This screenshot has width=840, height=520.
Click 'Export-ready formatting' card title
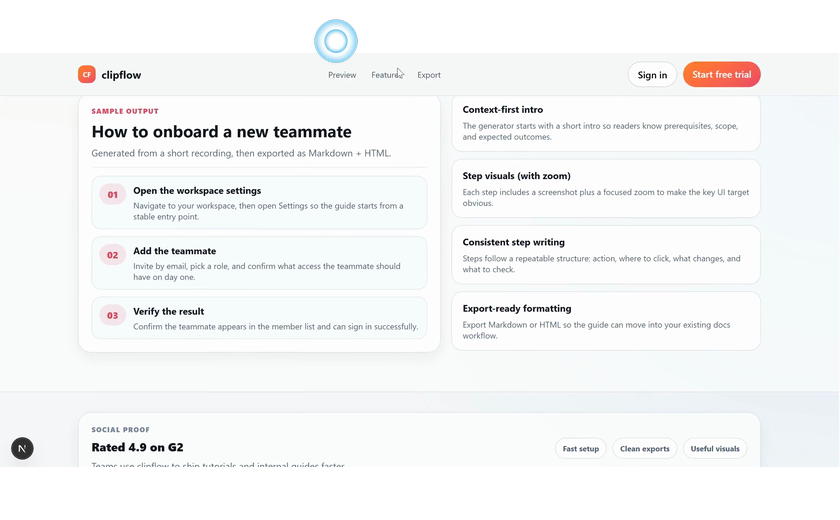[x=517, y=309]
